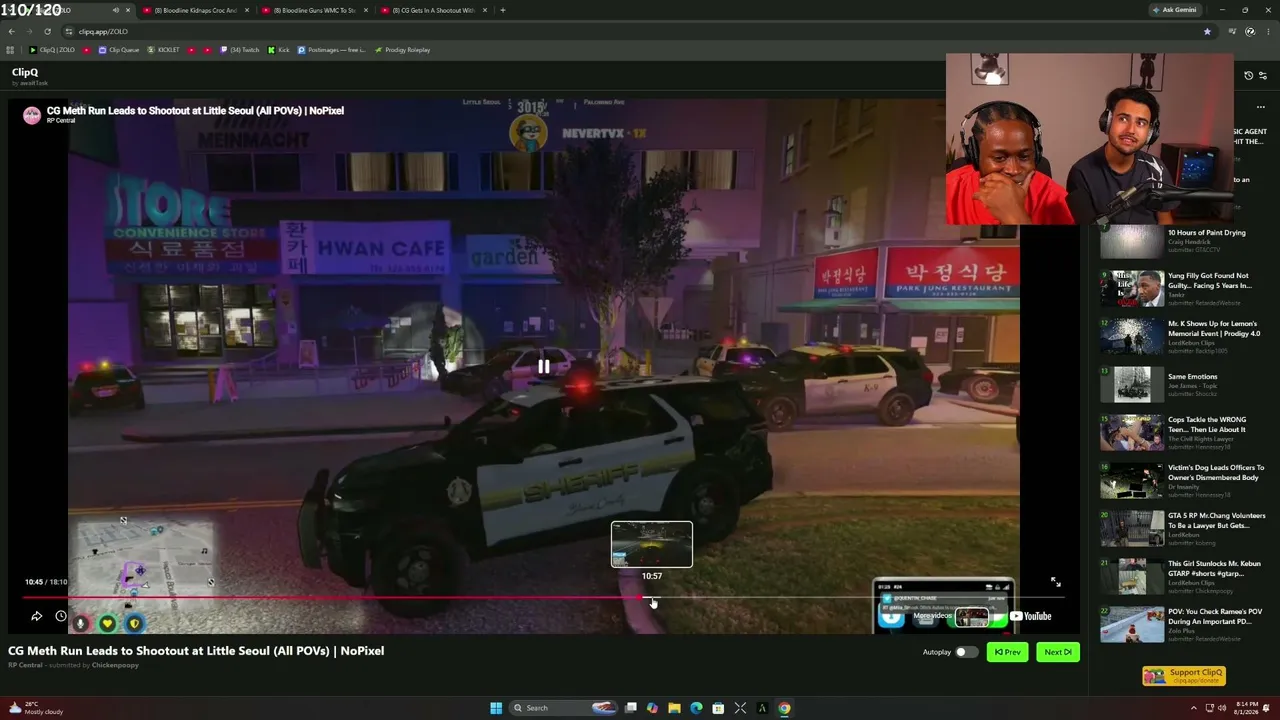Select the 'Same Emotions' queue clip
Screen dimensions: 1280x720
click(1182, 385)
